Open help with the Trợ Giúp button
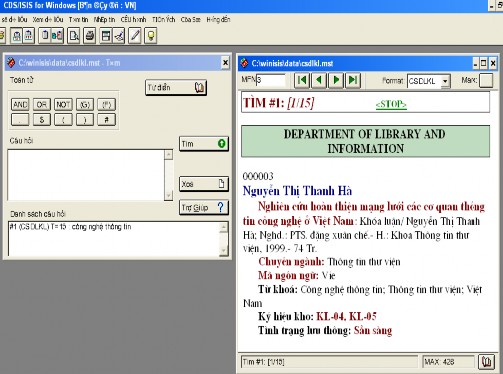503x374 pixels. (x=204, y=207)
